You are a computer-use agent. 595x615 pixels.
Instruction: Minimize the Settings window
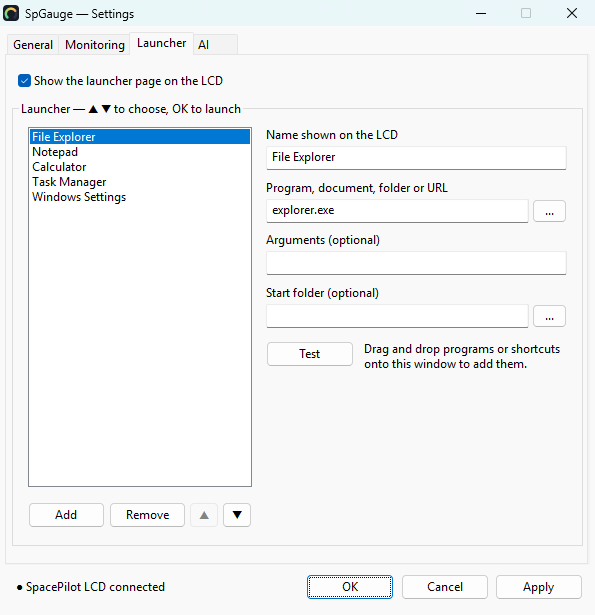pyautogui.click(x=481, y=13)
